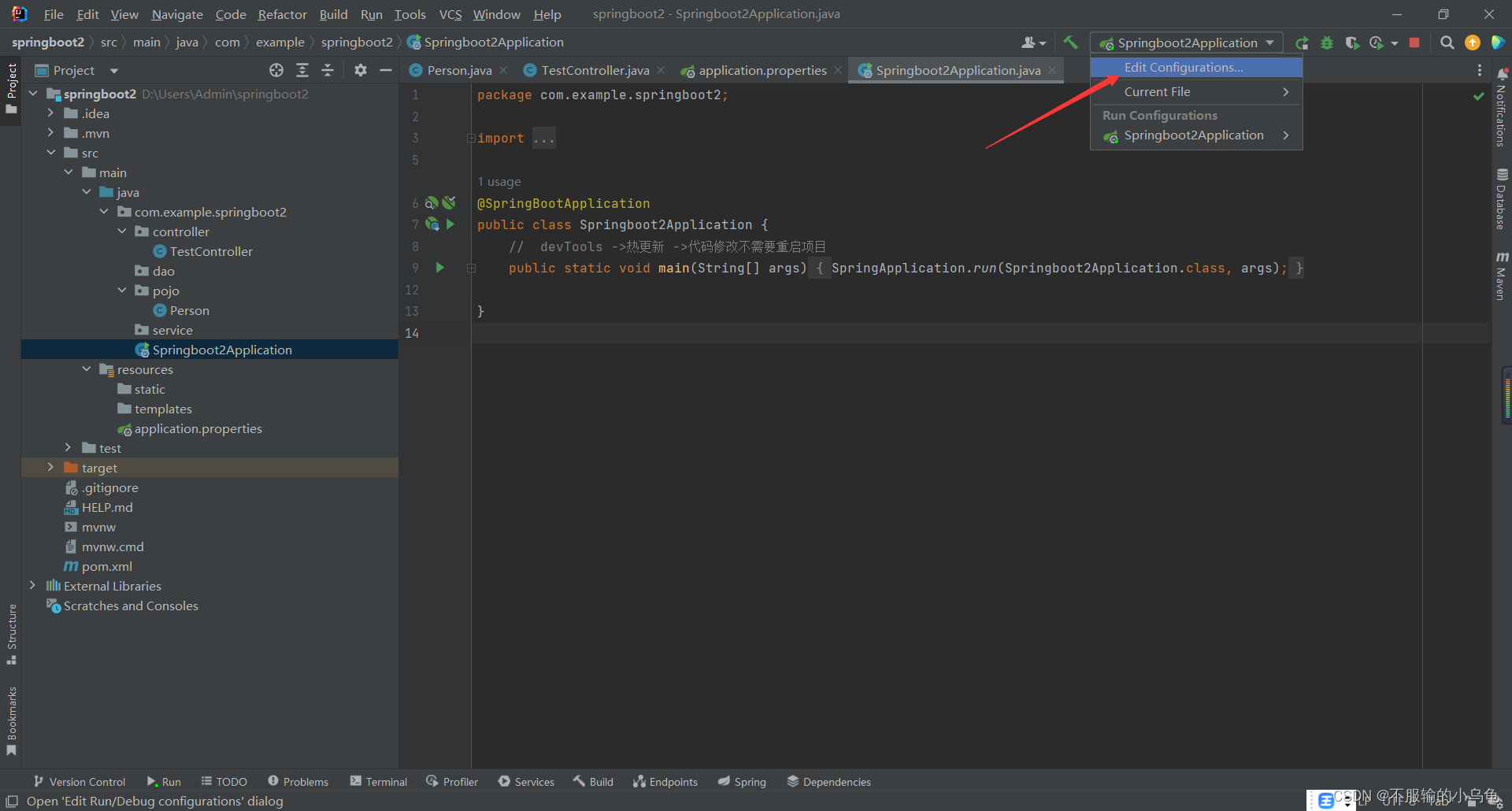Viewport: 1512px width, 811px height.
Task: Click the Profile run icon in toolbar
Action: click(1377, 43)
